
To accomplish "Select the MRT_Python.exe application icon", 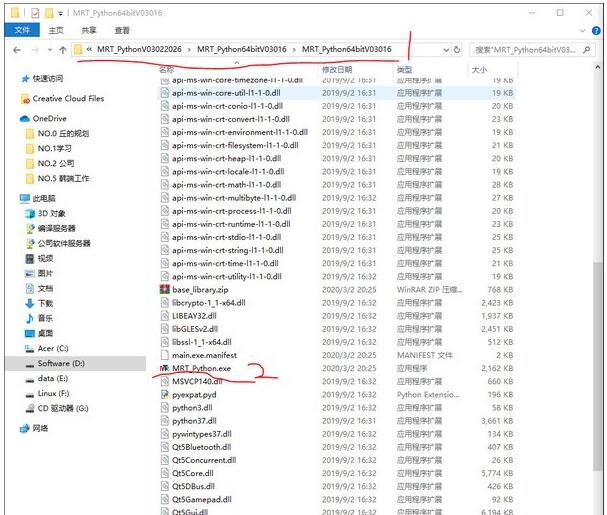I will point(165,368).
